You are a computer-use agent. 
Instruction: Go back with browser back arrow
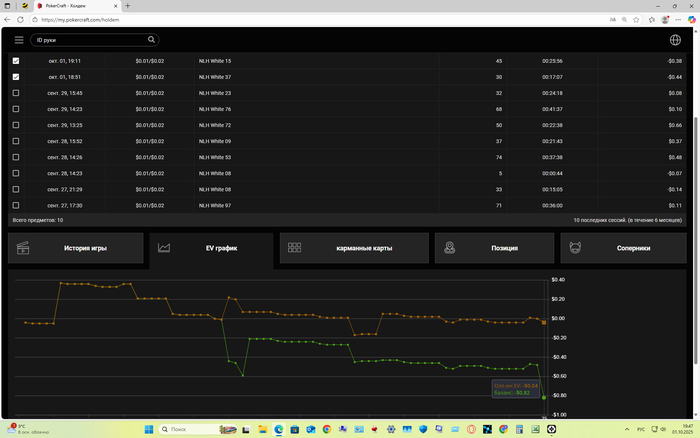pos(7,20)
